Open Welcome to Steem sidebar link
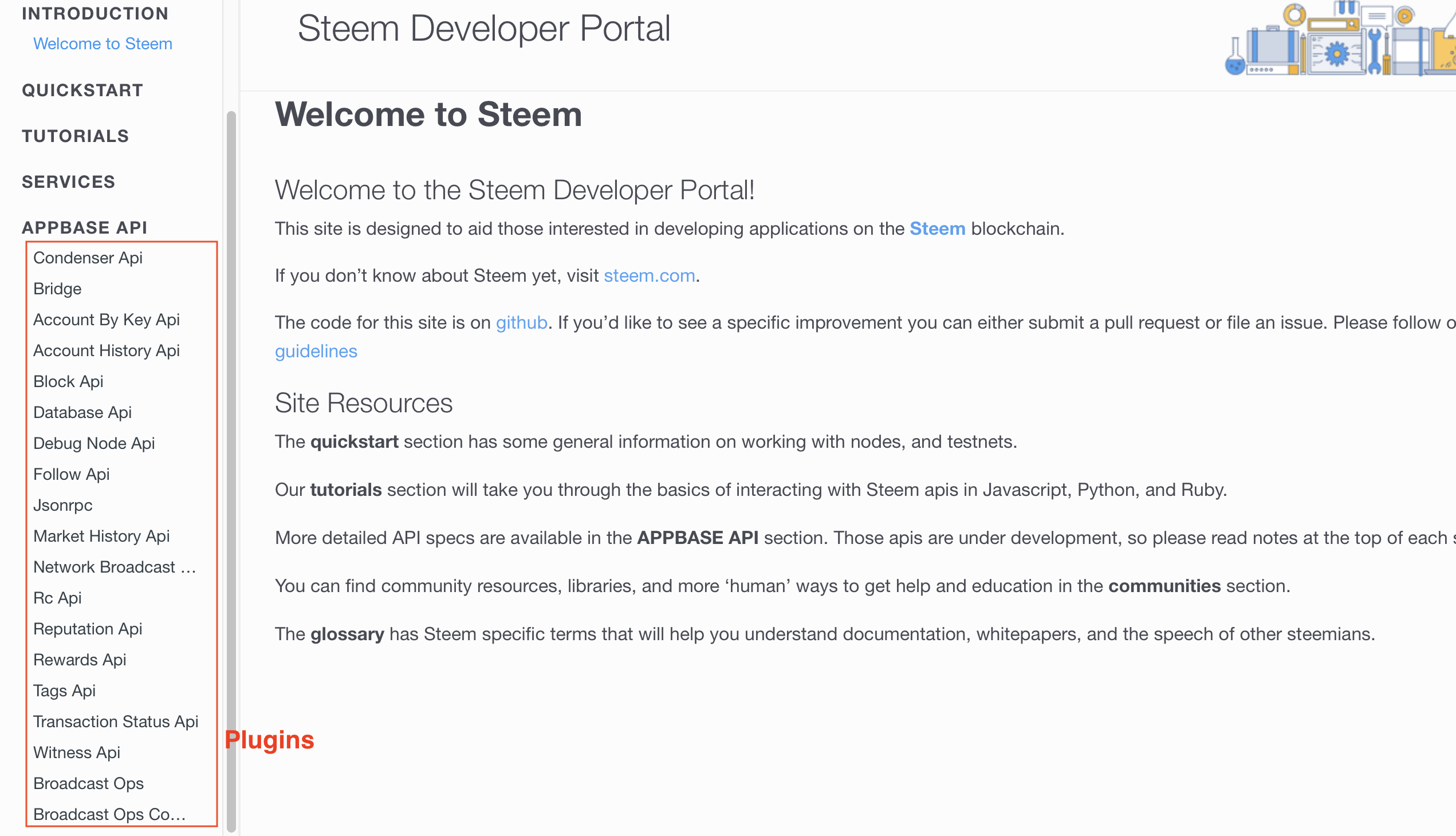 103,44
